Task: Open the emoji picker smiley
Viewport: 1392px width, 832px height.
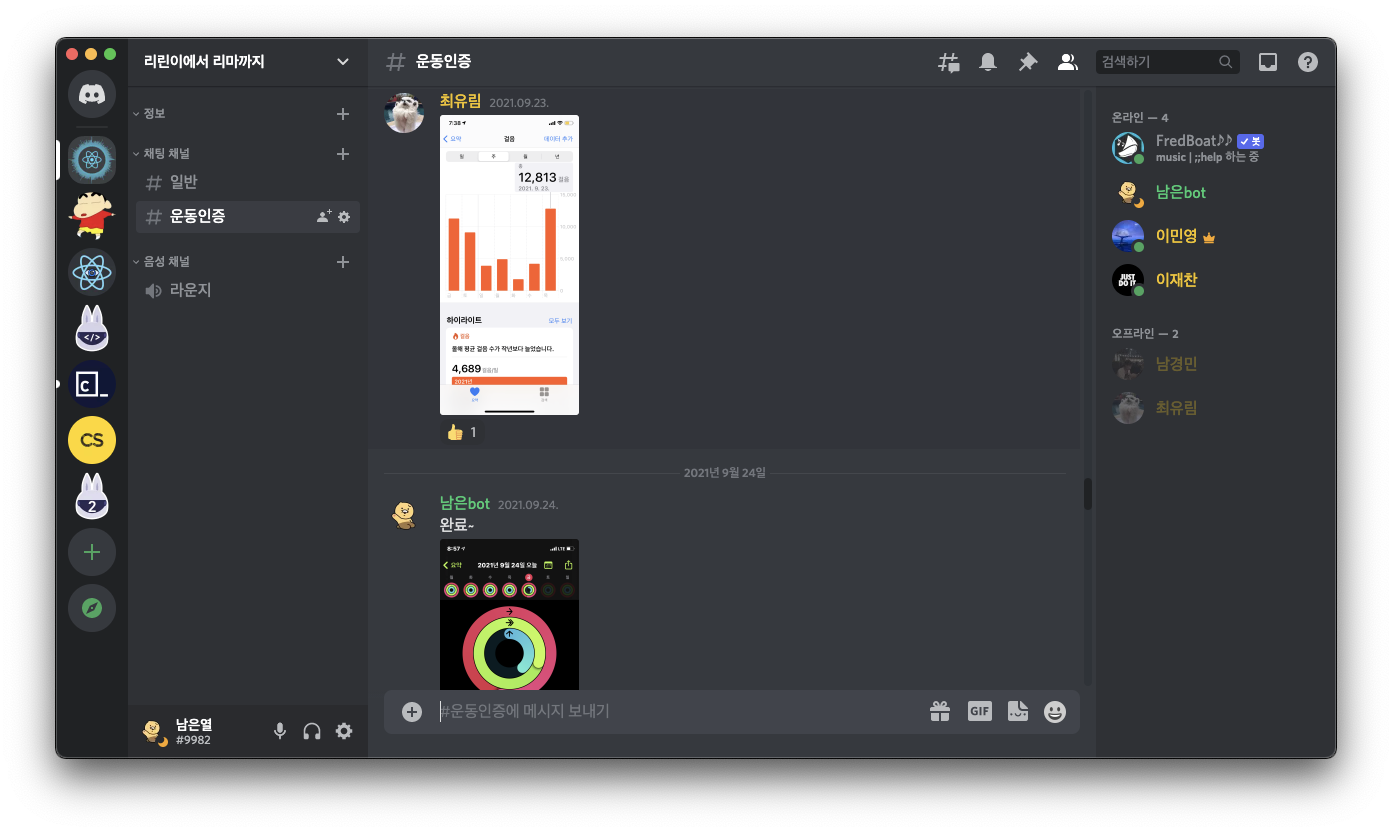Action: [x=1055, y=712]
